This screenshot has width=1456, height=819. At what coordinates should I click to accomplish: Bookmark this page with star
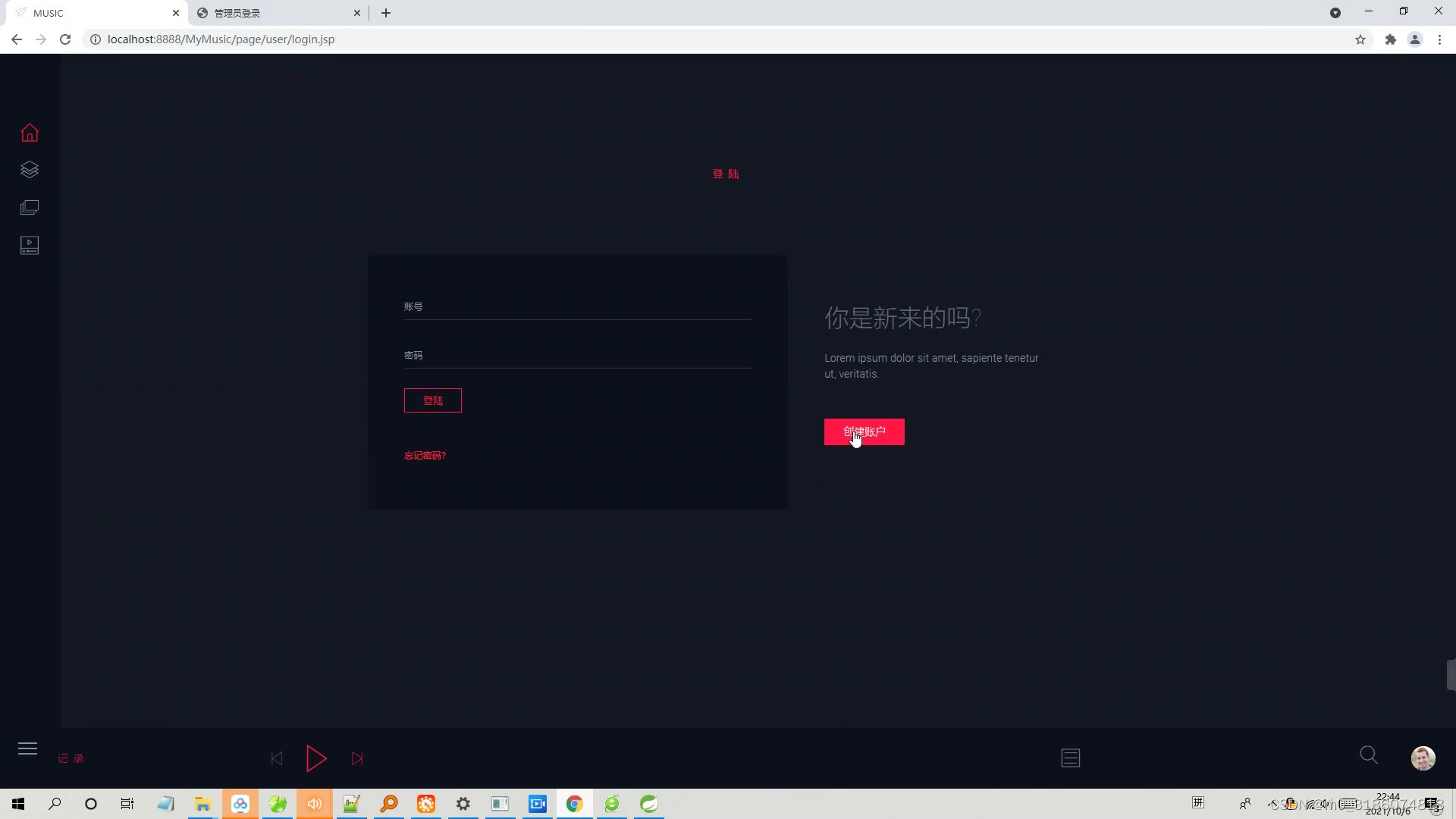(1360, 39)
